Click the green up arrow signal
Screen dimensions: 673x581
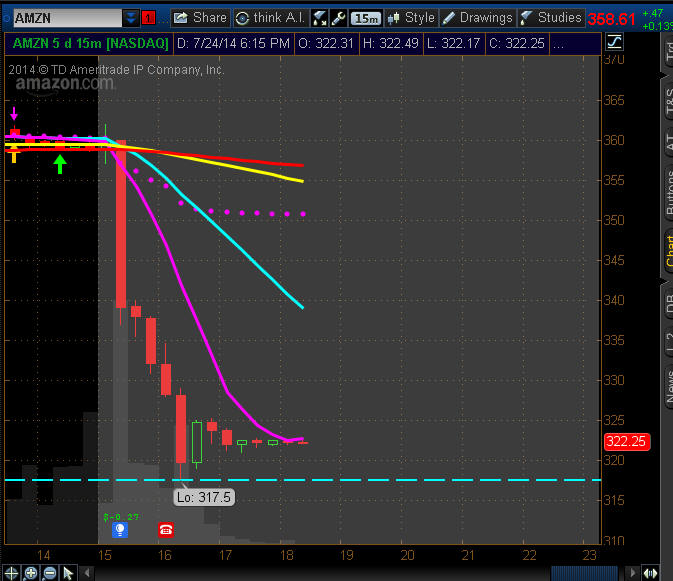[60, 164]
